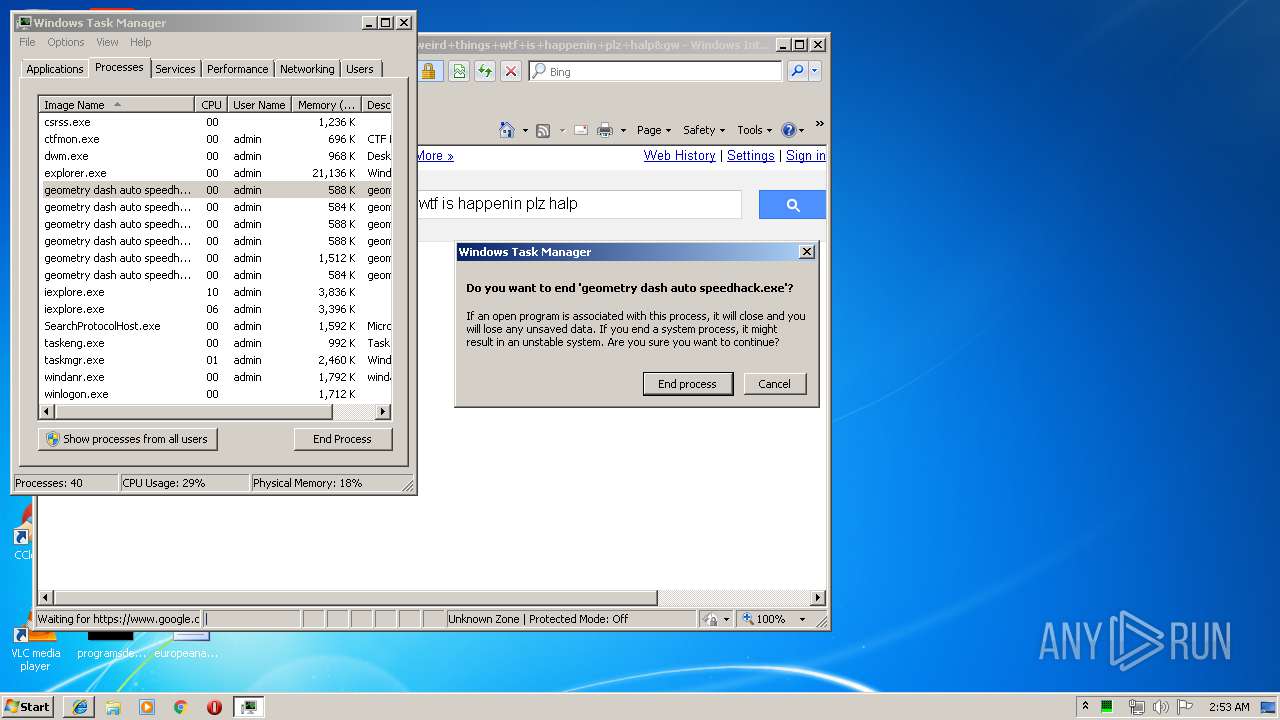The height and width of the screenshot is (720, 1280).
Task: Select the windanr.exe process row
Action: click(215, 377)
